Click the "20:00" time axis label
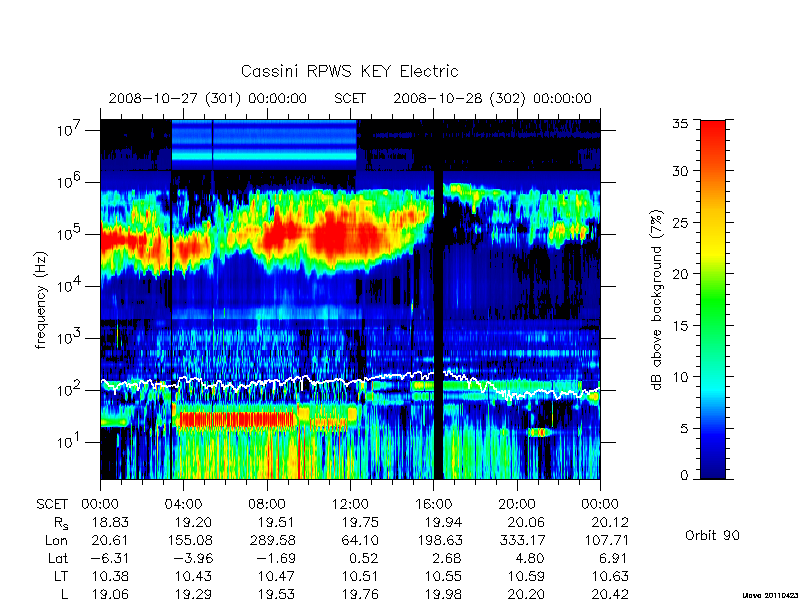 point(517,504)
